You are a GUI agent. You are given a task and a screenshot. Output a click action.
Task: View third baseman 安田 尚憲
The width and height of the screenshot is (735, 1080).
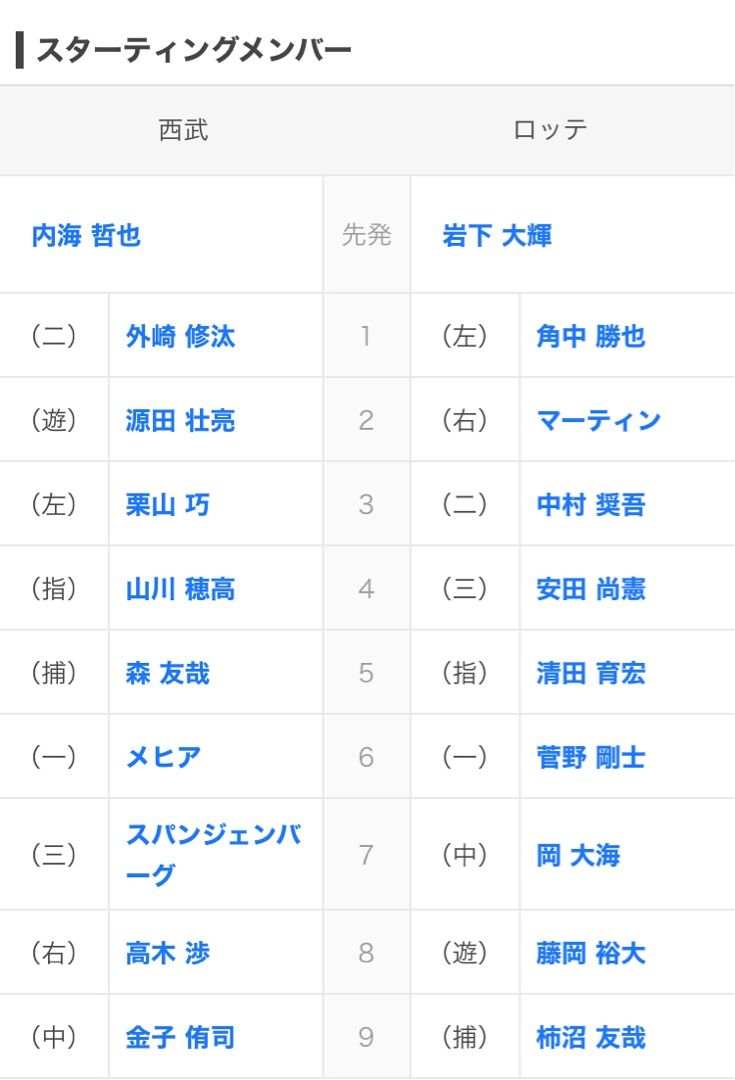click(x=591, y=589)
